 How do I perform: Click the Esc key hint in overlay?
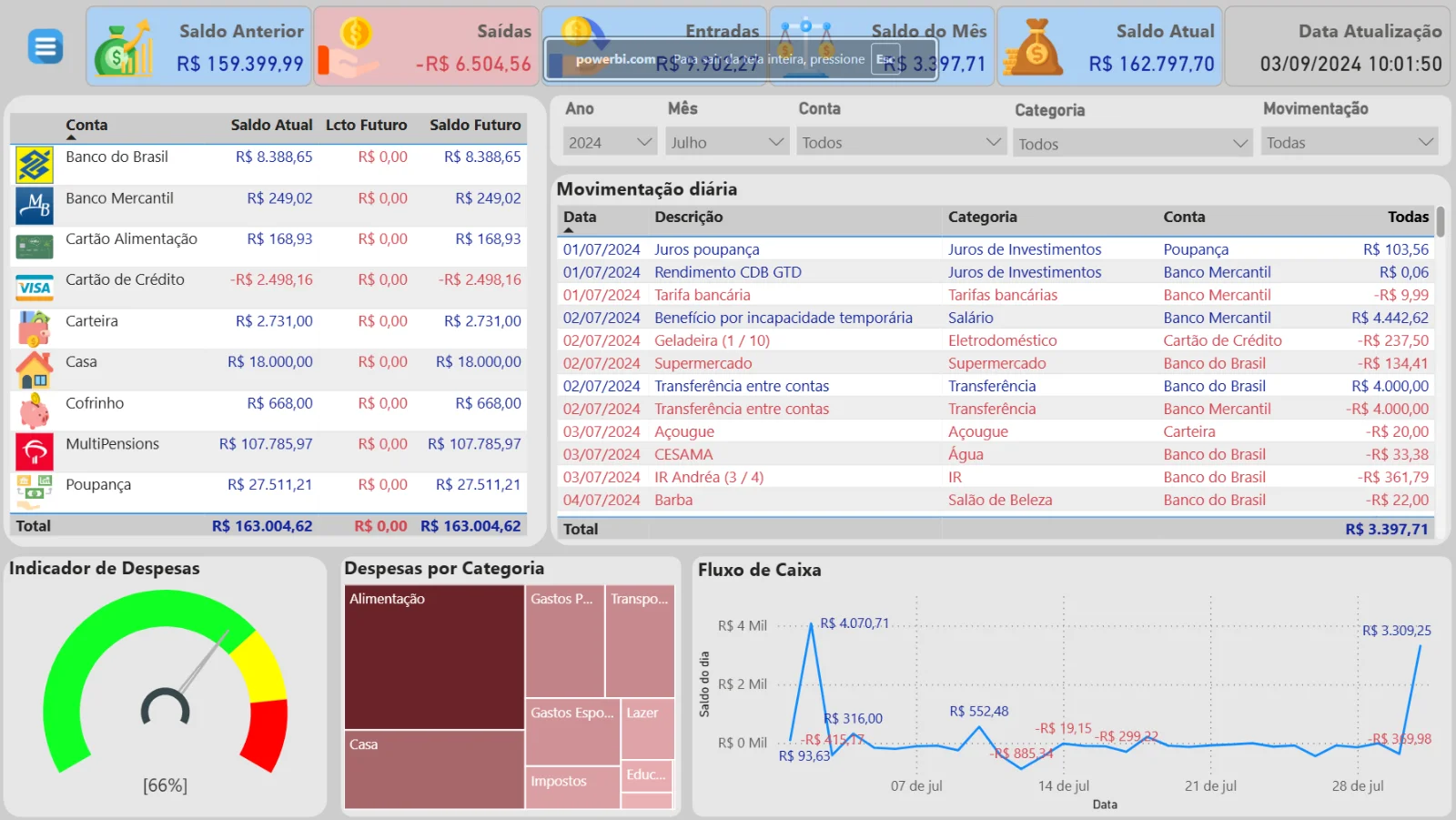click(885, 59)
